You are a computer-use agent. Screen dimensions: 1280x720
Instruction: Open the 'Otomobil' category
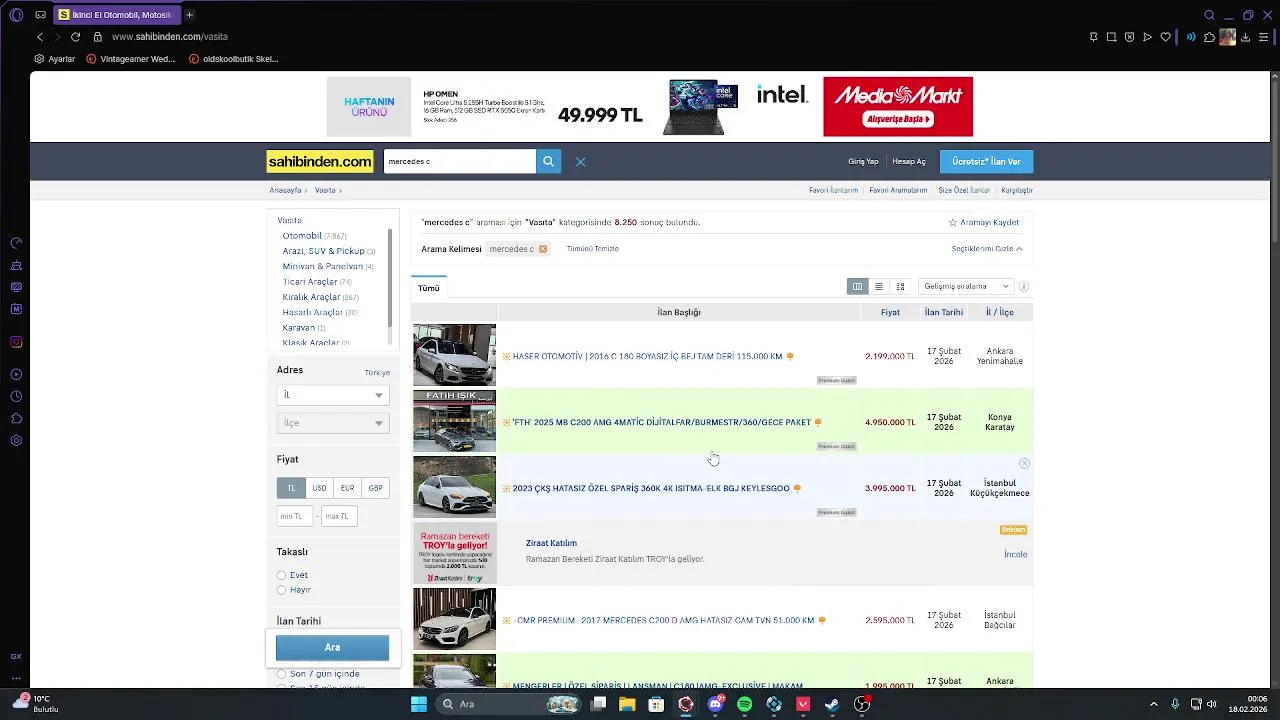click(302, 236)
